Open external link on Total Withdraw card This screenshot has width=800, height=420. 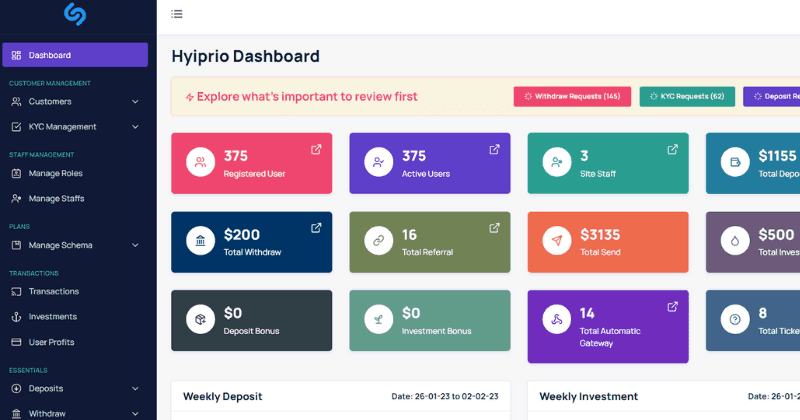(x=316, y=228)
